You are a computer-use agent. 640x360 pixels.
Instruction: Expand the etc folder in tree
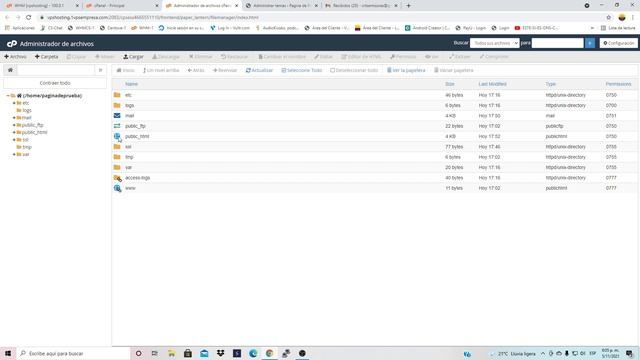click(14, 103)
